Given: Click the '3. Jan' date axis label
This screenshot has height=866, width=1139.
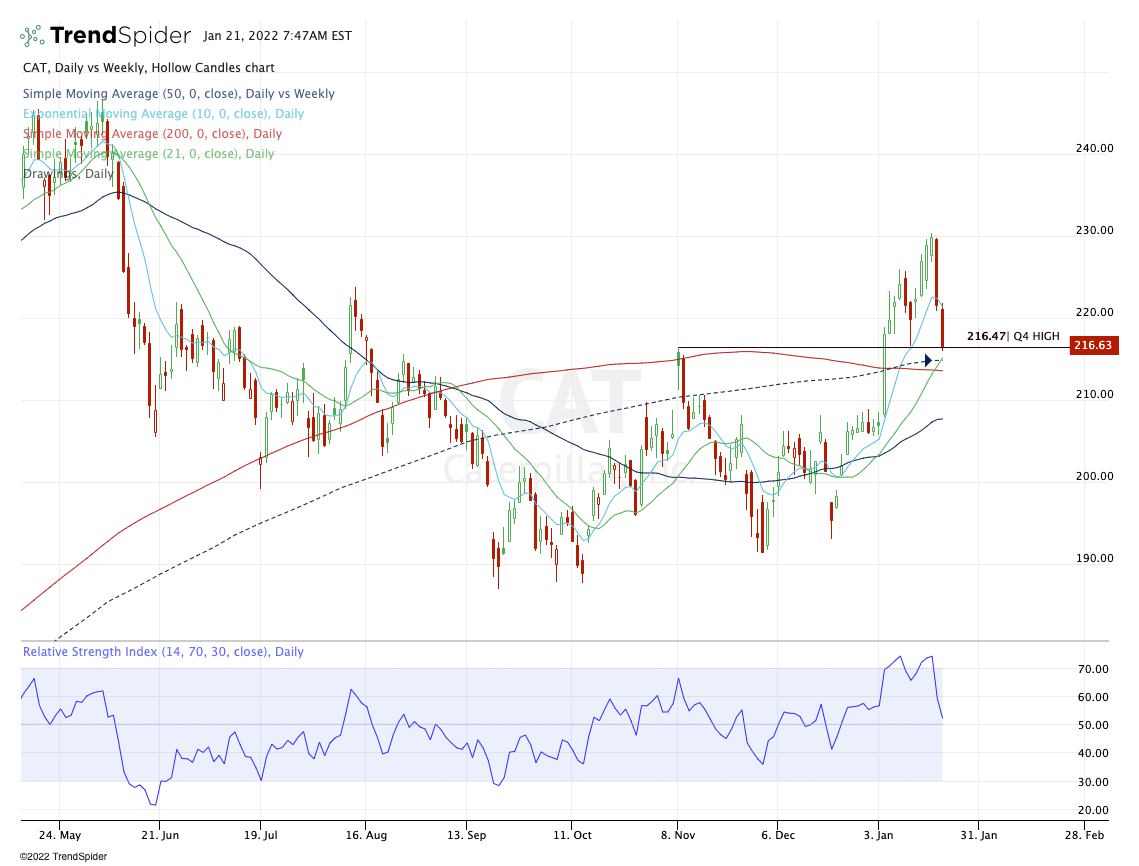Looking at the screenshot, I should coord(878,835).
